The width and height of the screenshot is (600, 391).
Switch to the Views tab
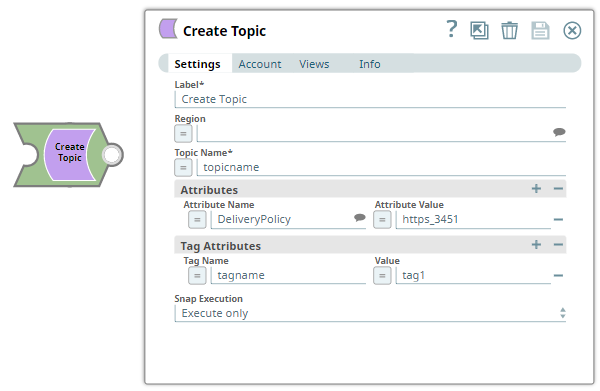coord(314,64)
